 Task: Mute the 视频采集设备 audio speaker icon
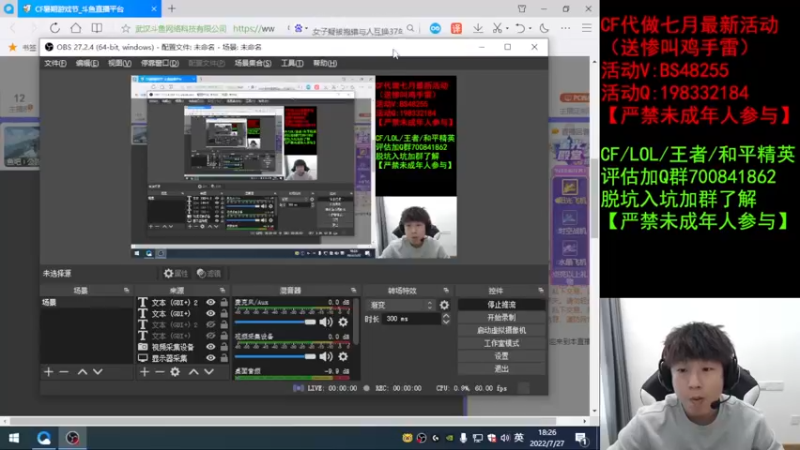click(326, 356)
